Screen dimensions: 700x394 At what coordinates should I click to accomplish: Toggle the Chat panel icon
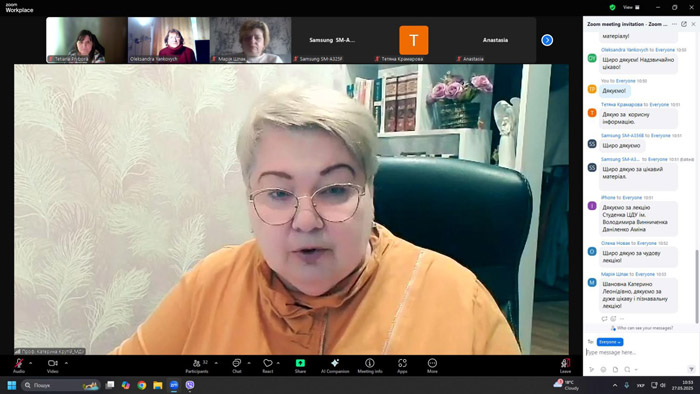237,365
